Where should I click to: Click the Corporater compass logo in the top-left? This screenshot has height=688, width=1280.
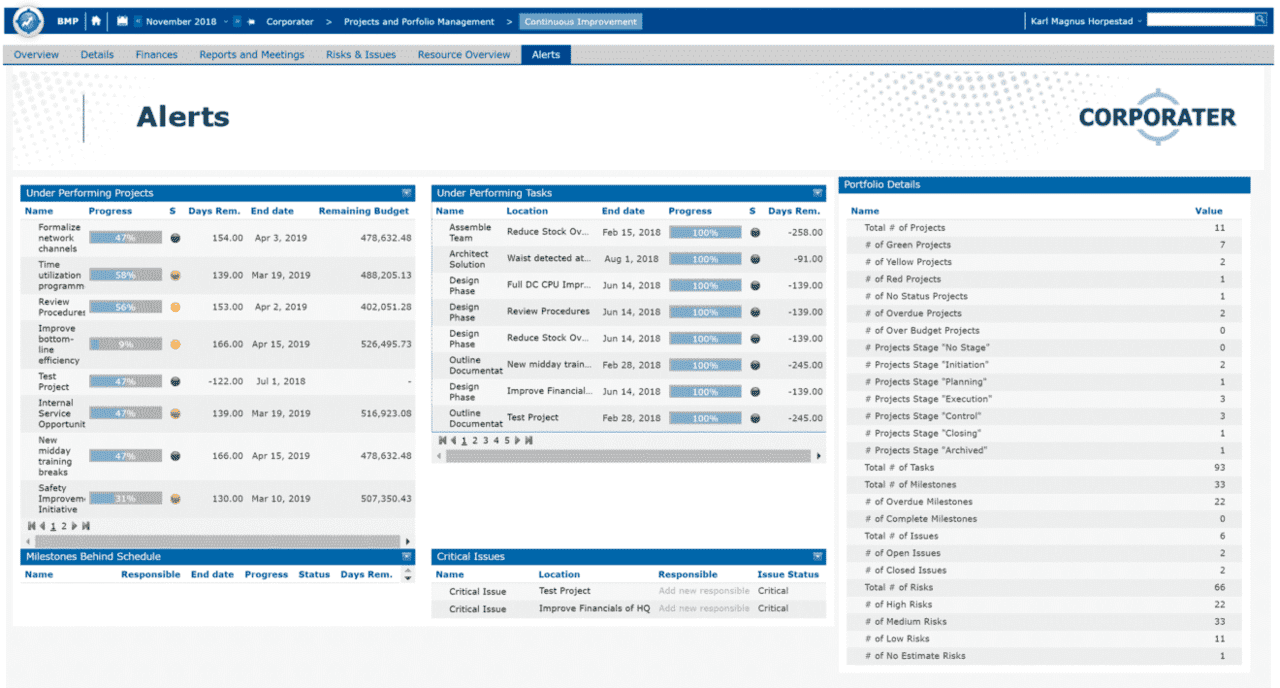click(x=29, y=21)
